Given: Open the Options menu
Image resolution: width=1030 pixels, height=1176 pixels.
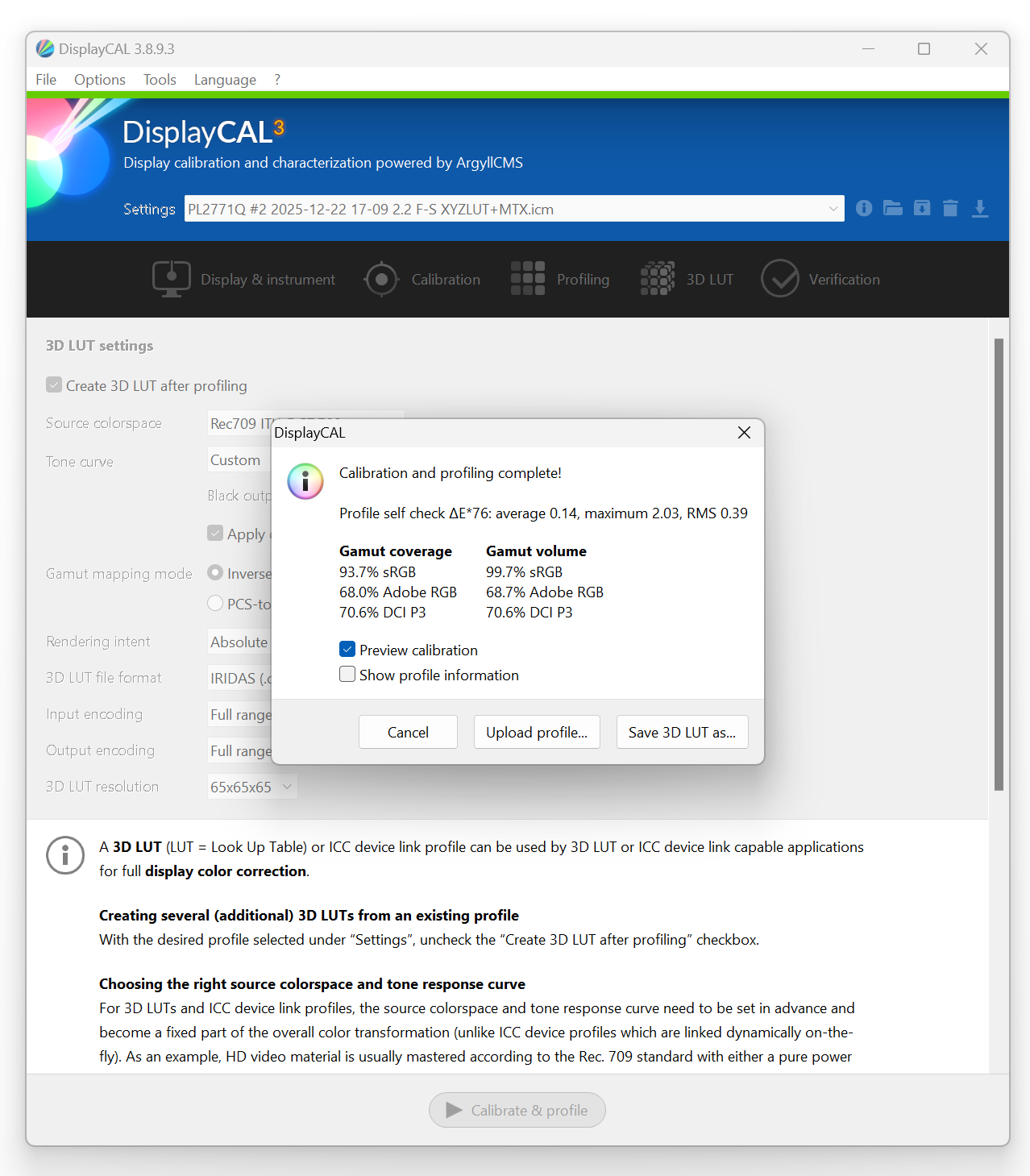Looking at the screenshot, I should tap(100, 80).
